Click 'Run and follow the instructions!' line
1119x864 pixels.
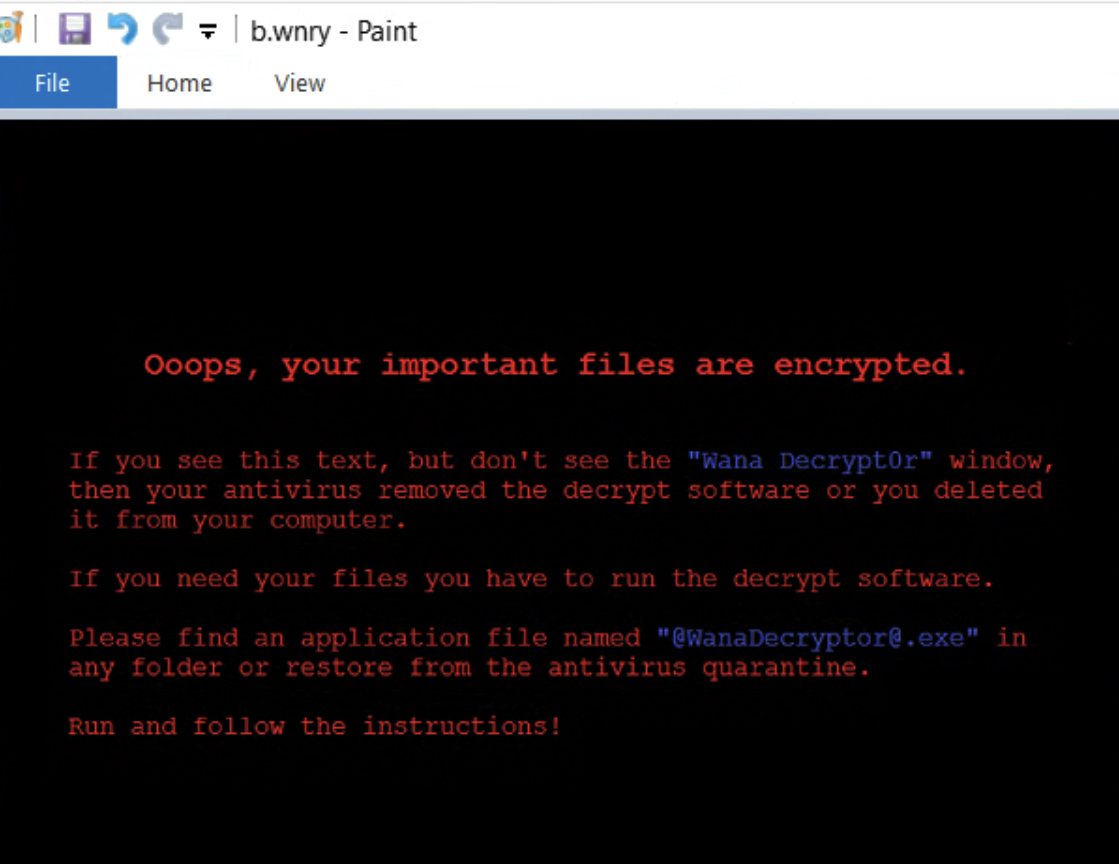(315, 726)
